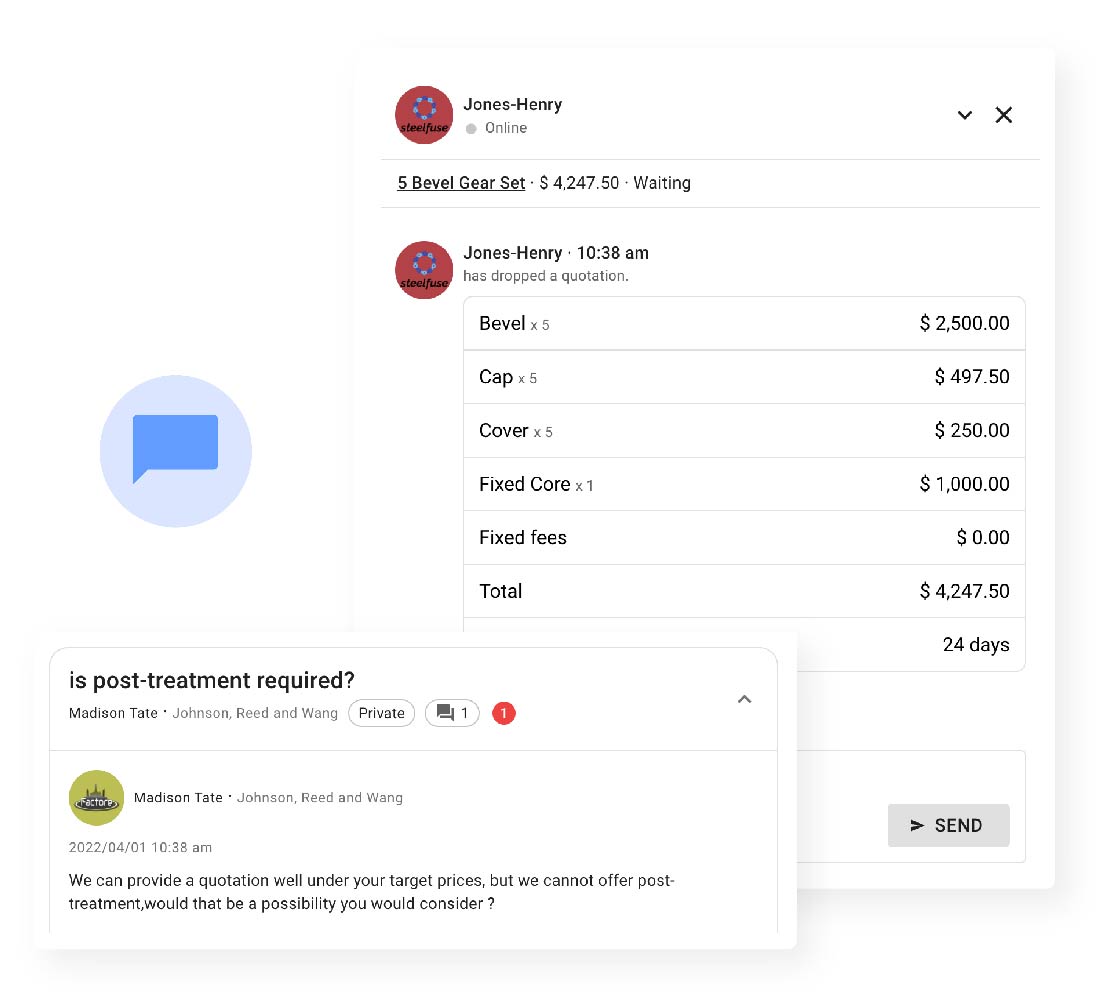Click the steelfuse avatar next to 10:38 am message
1109x997 pixels.
tap(424, 270)
